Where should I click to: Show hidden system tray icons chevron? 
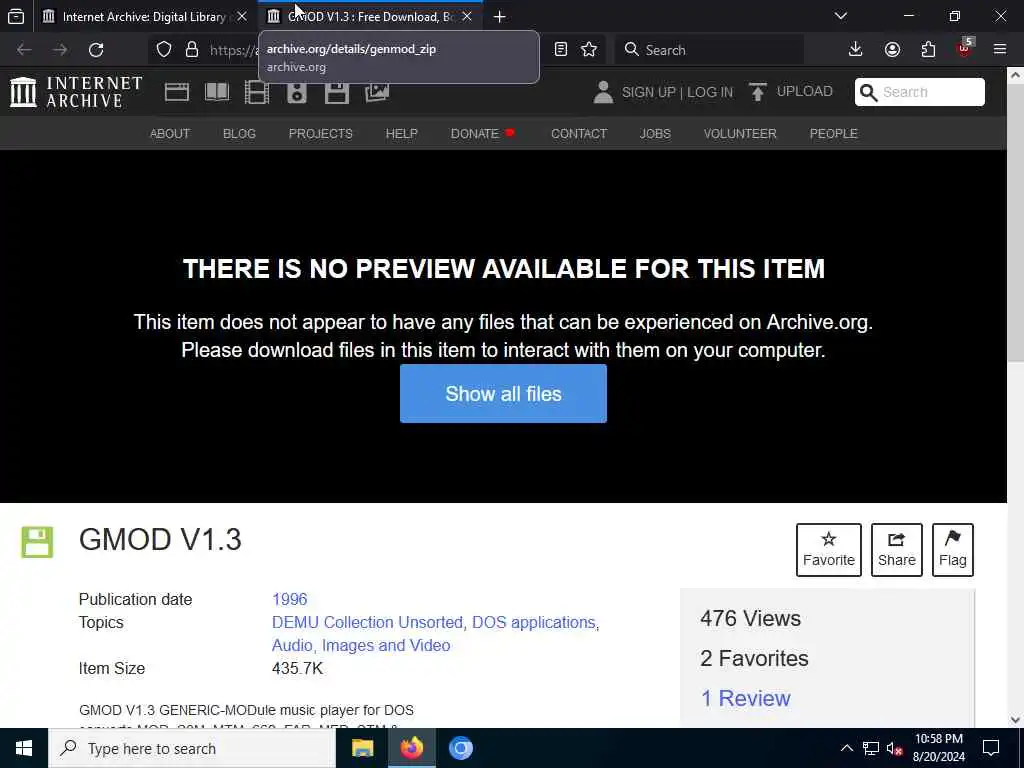pos(846,748)
